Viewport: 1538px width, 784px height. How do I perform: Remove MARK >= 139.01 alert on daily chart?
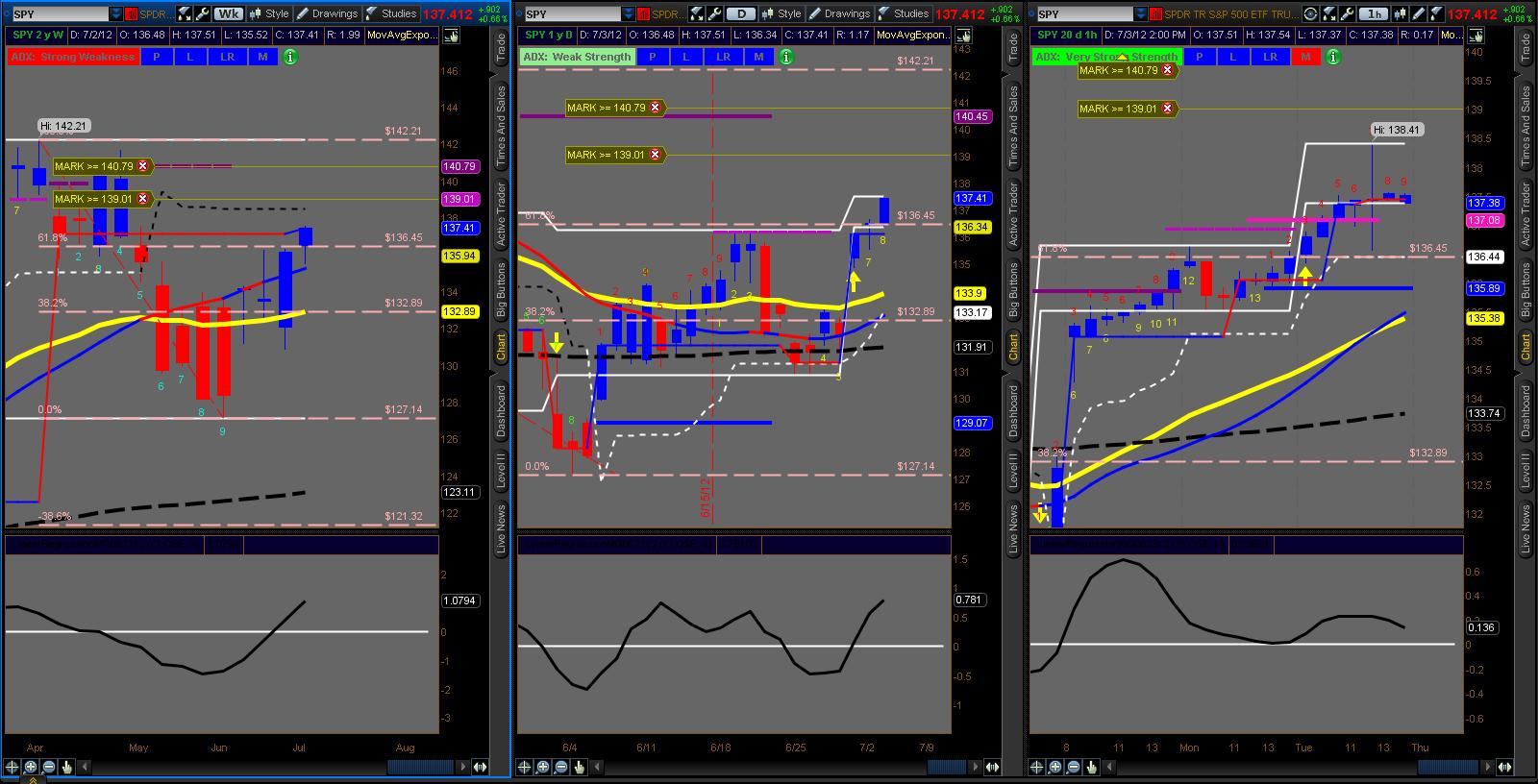coord(655,154)
